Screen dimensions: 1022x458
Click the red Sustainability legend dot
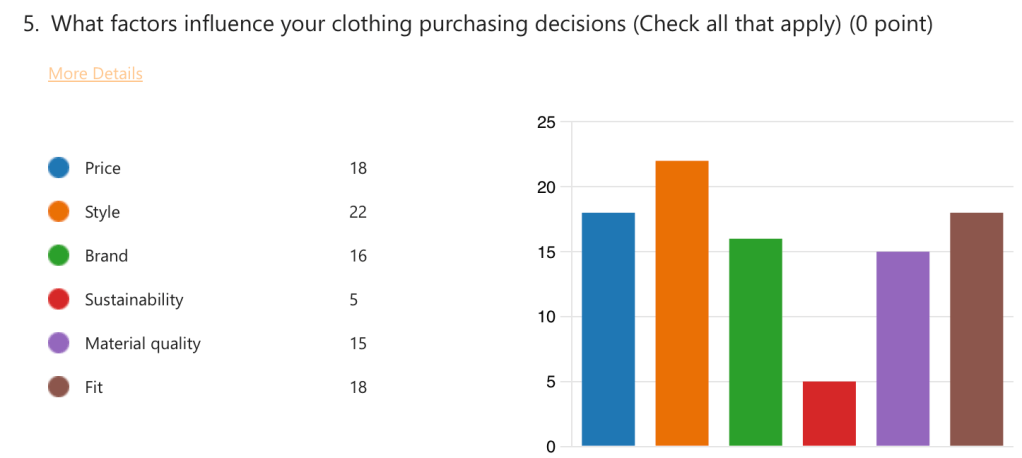(59, 300)
